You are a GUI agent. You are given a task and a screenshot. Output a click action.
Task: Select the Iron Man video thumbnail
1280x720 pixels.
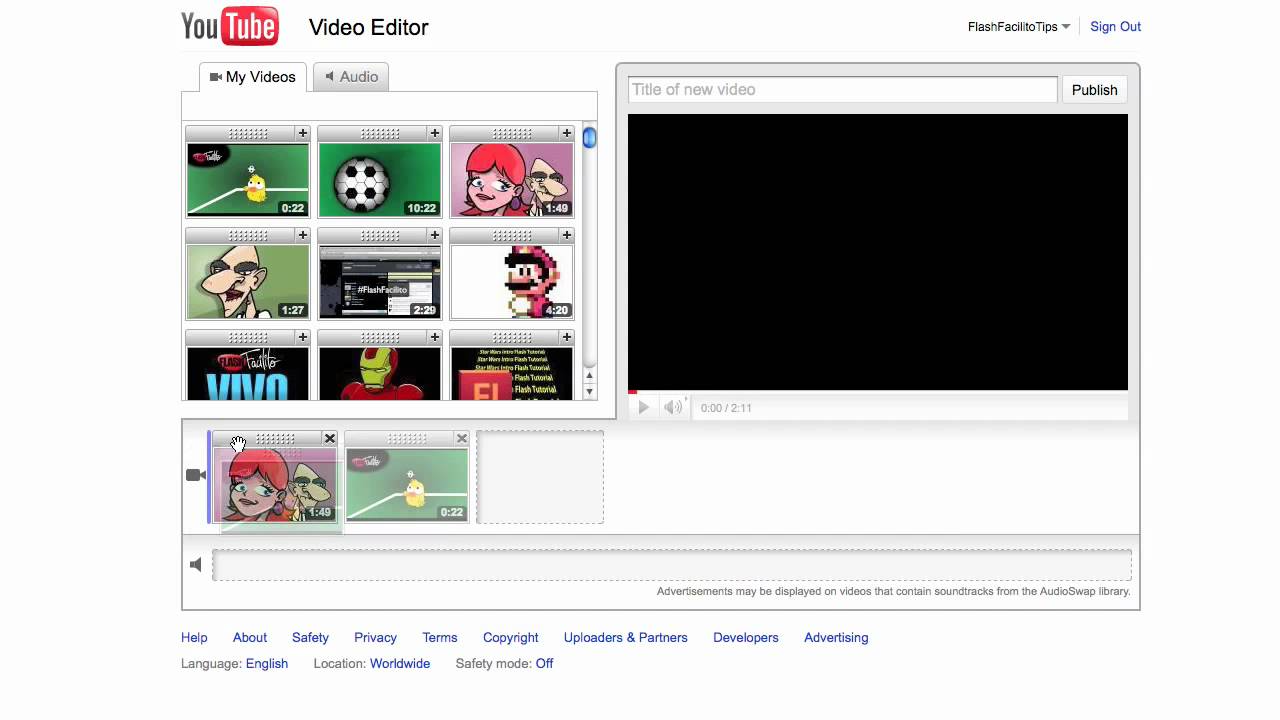pos(380,373)
